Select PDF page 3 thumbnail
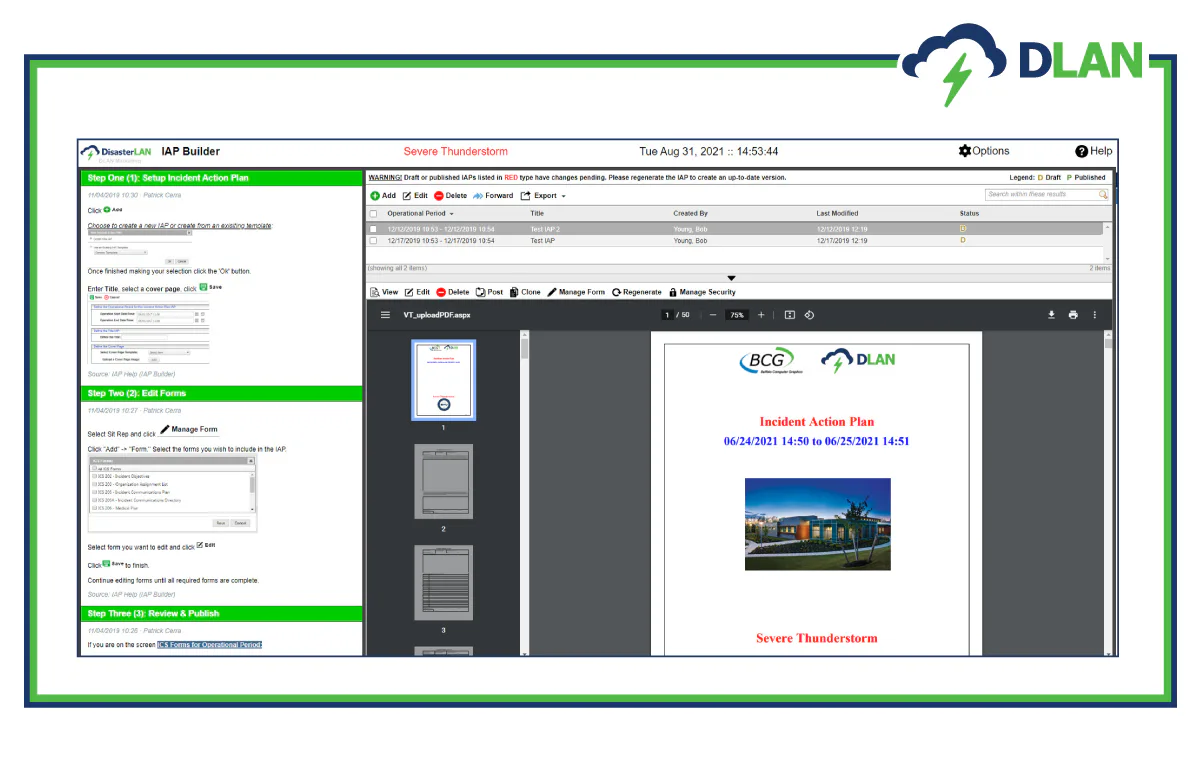Image resolution: width=1200 pixels, height=762 pixels. 444,583
